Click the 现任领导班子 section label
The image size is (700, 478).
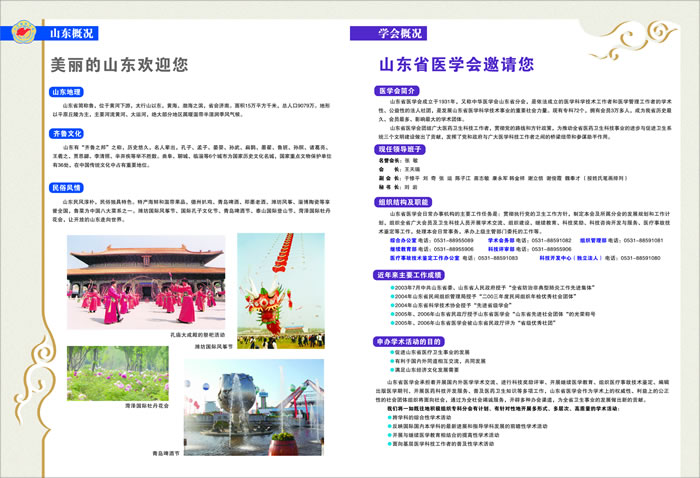click(x=401, y=148)
